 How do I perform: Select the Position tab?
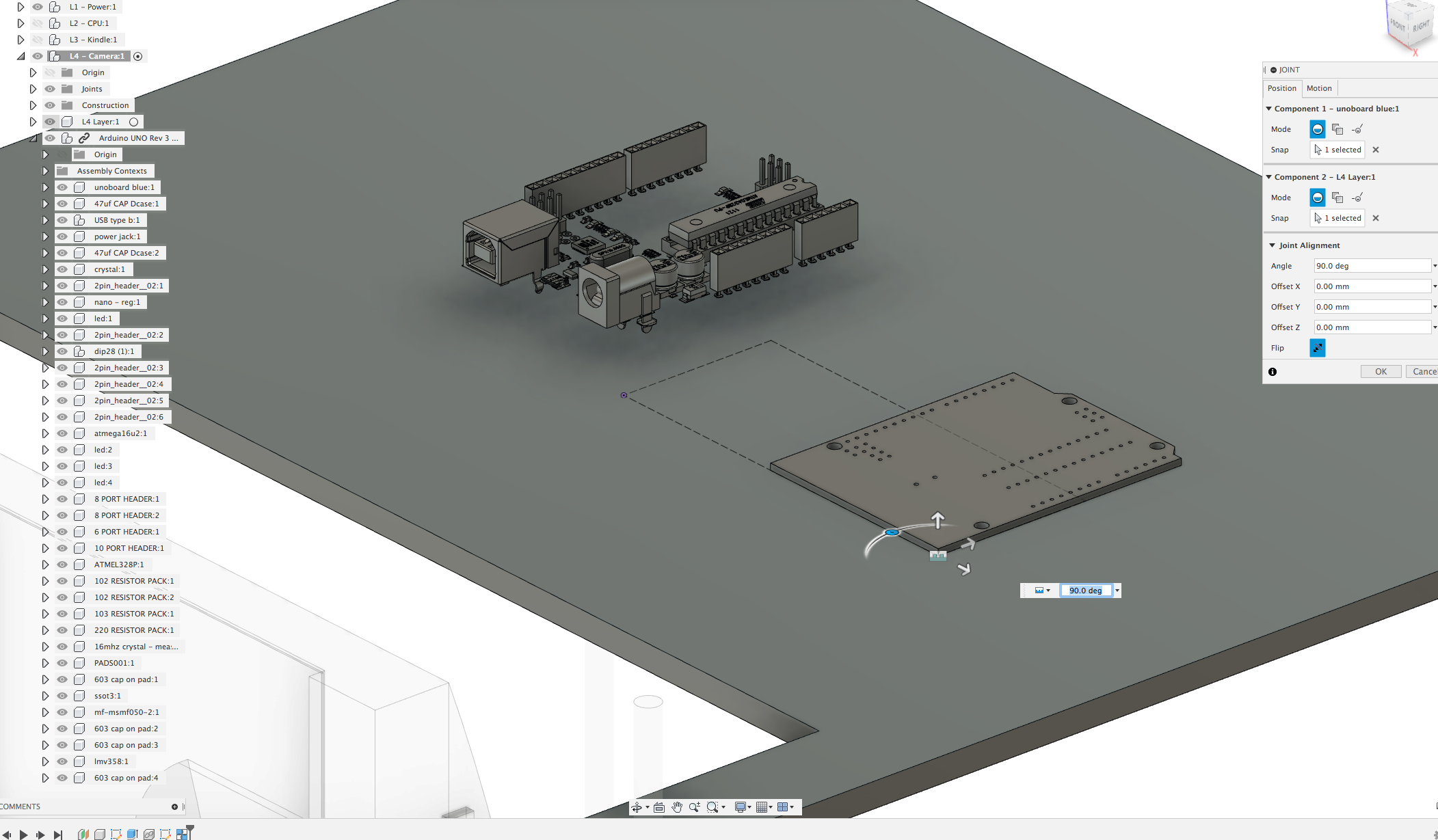[x=1281, y=88]
